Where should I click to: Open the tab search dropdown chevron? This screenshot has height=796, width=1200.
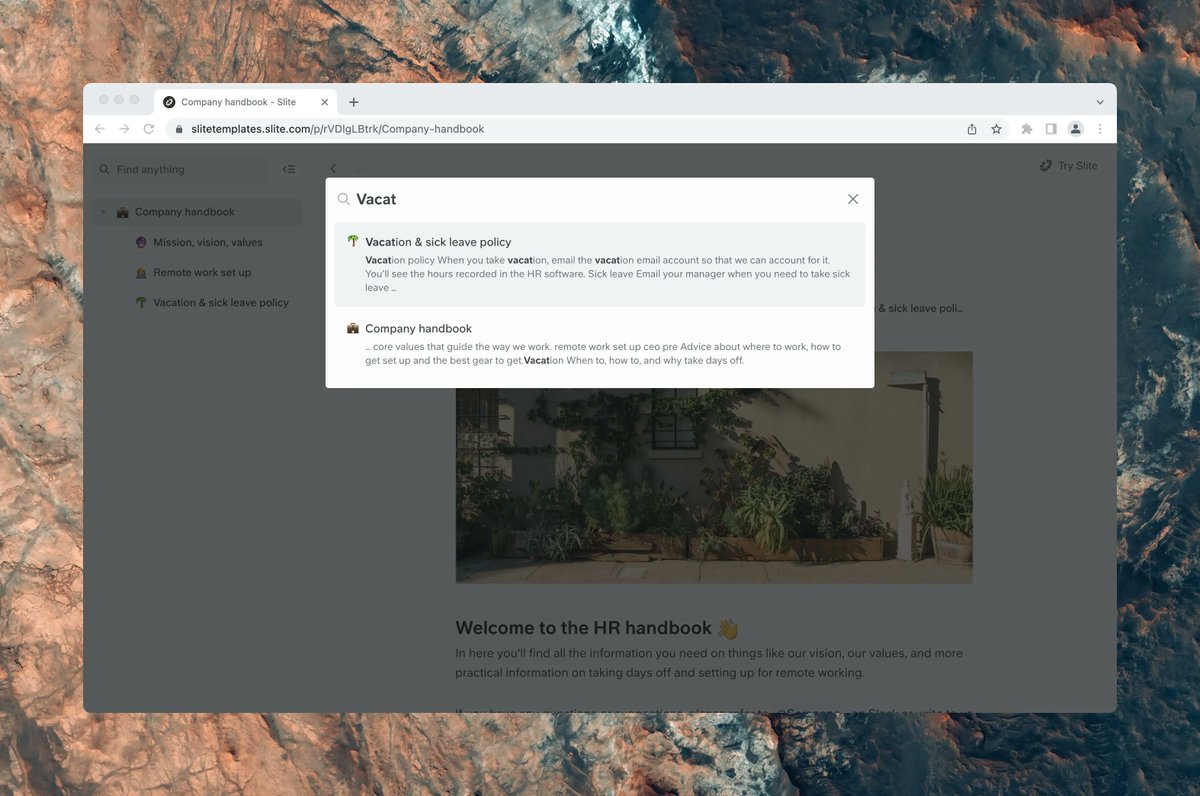pyautogui.click(x=1100, y=102)
